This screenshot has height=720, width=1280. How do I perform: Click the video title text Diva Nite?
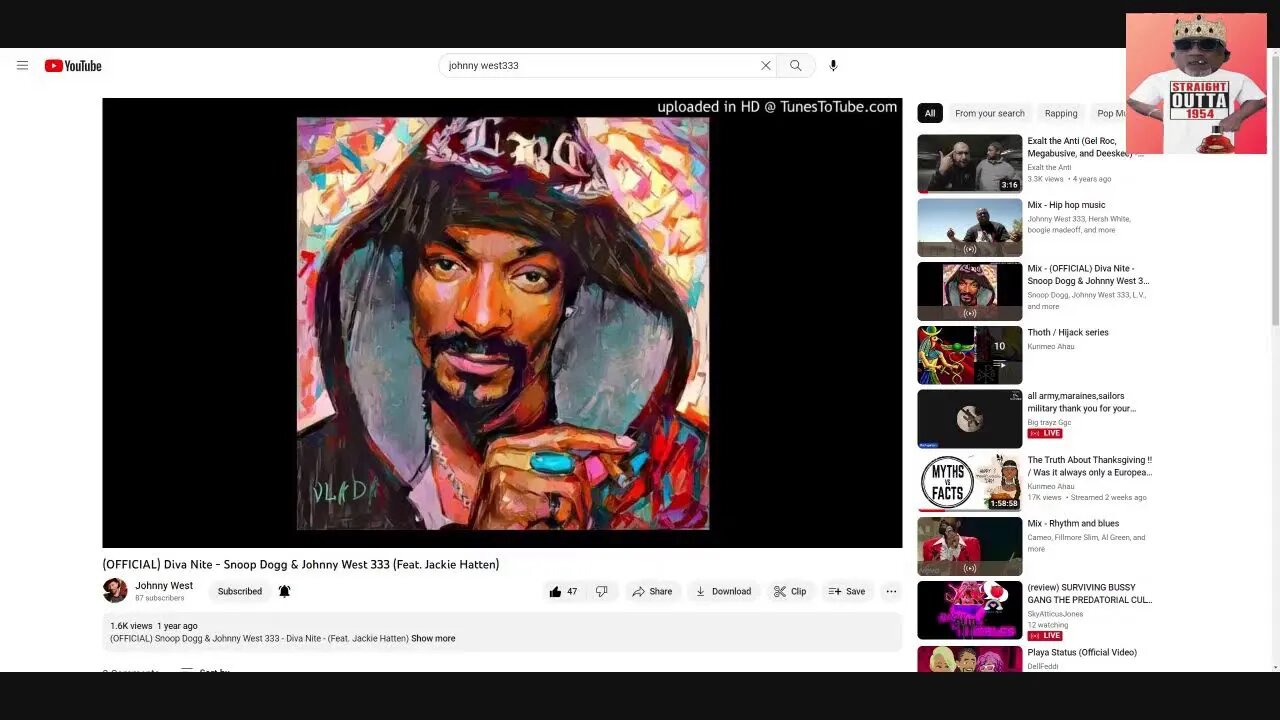coord(300,564)
